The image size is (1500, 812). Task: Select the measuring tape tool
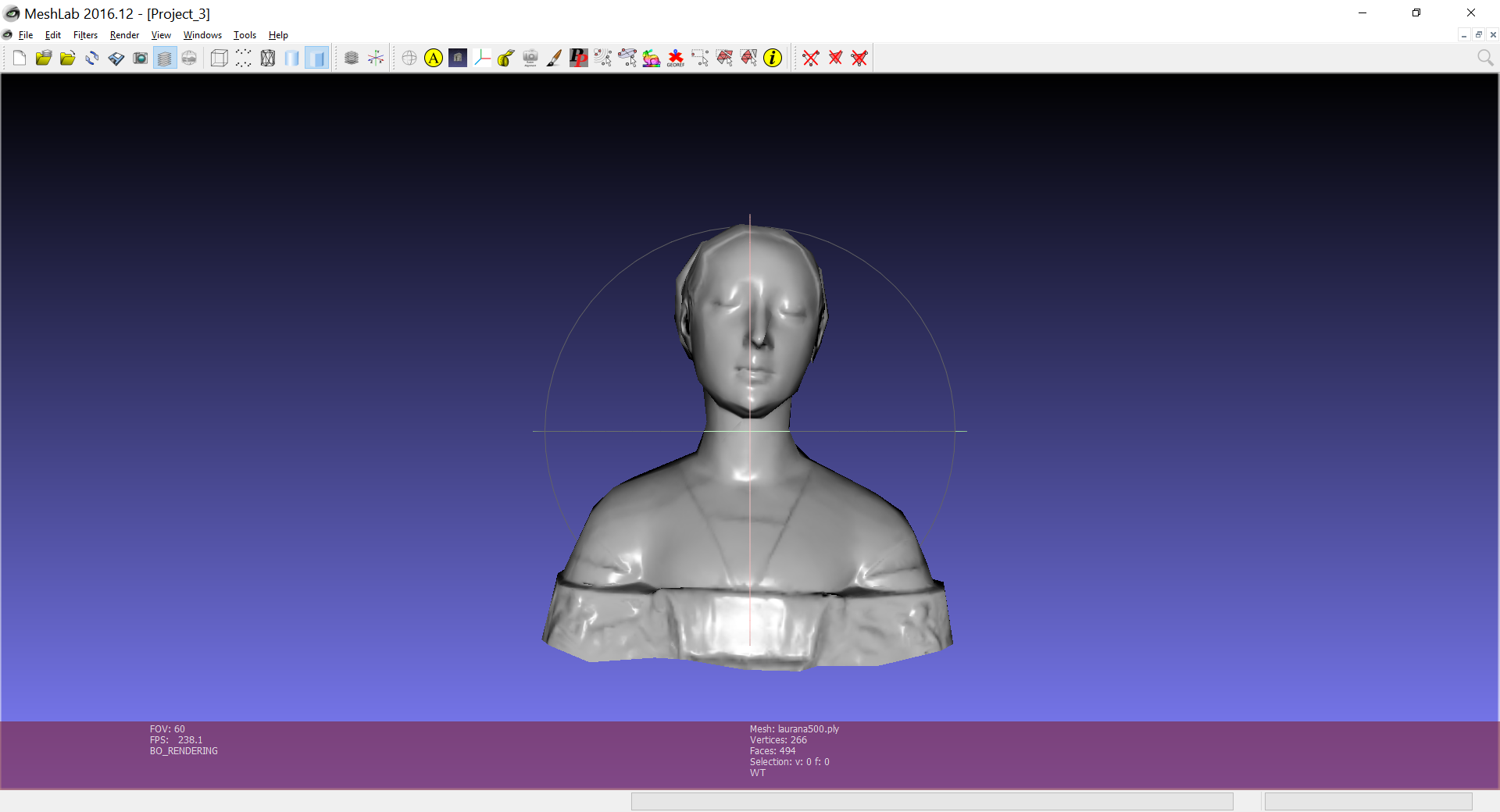pyautogui.click(x=506, y=58)
